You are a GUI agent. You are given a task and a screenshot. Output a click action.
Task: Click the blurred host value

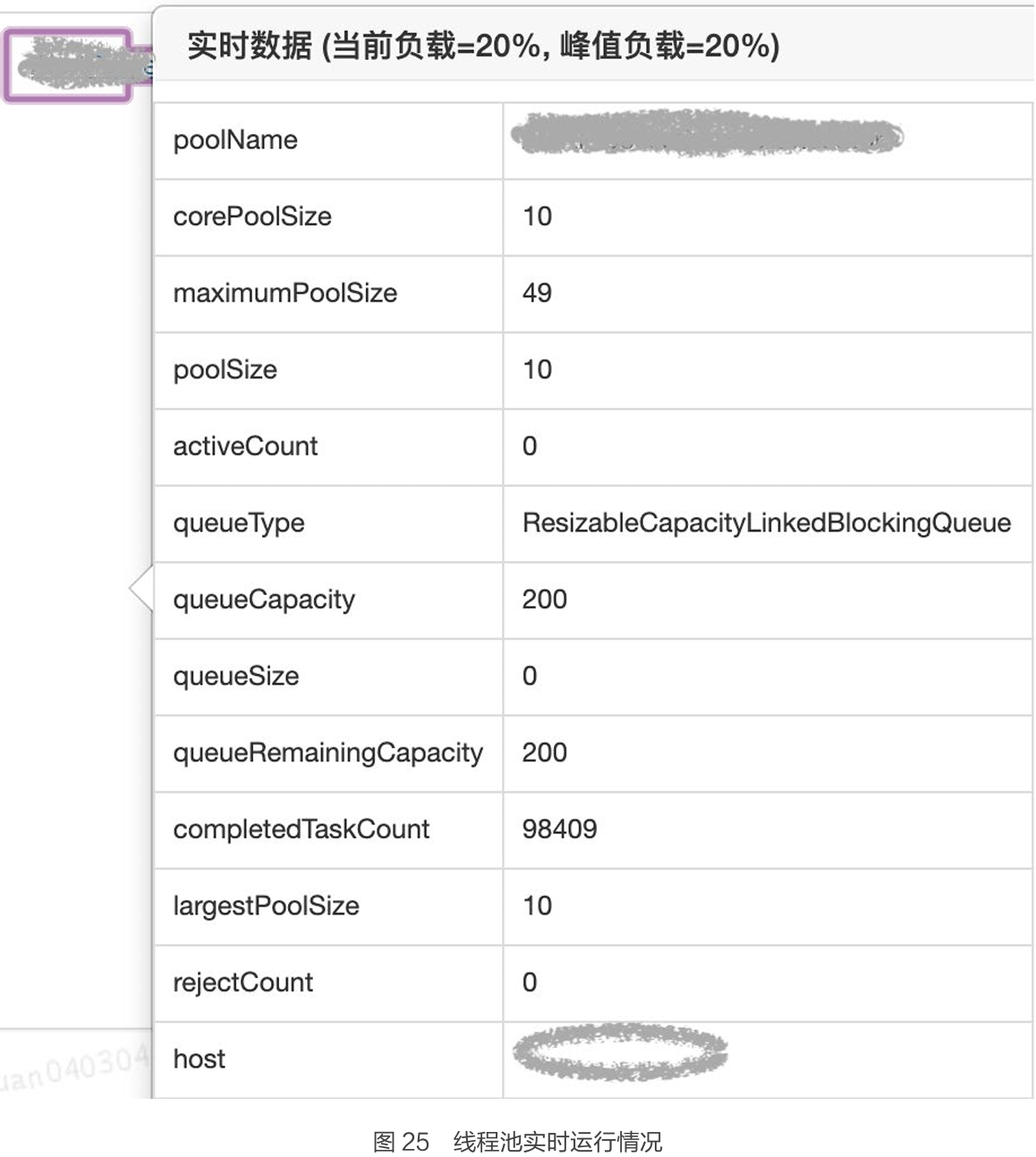(x=620, y=1051)
